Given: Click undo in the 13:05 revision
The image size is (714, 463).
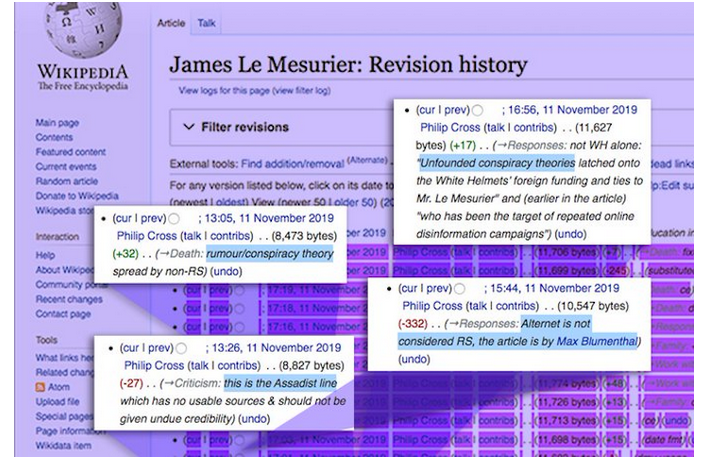Looking at the screenshot, I should click(x=226, y=271).
